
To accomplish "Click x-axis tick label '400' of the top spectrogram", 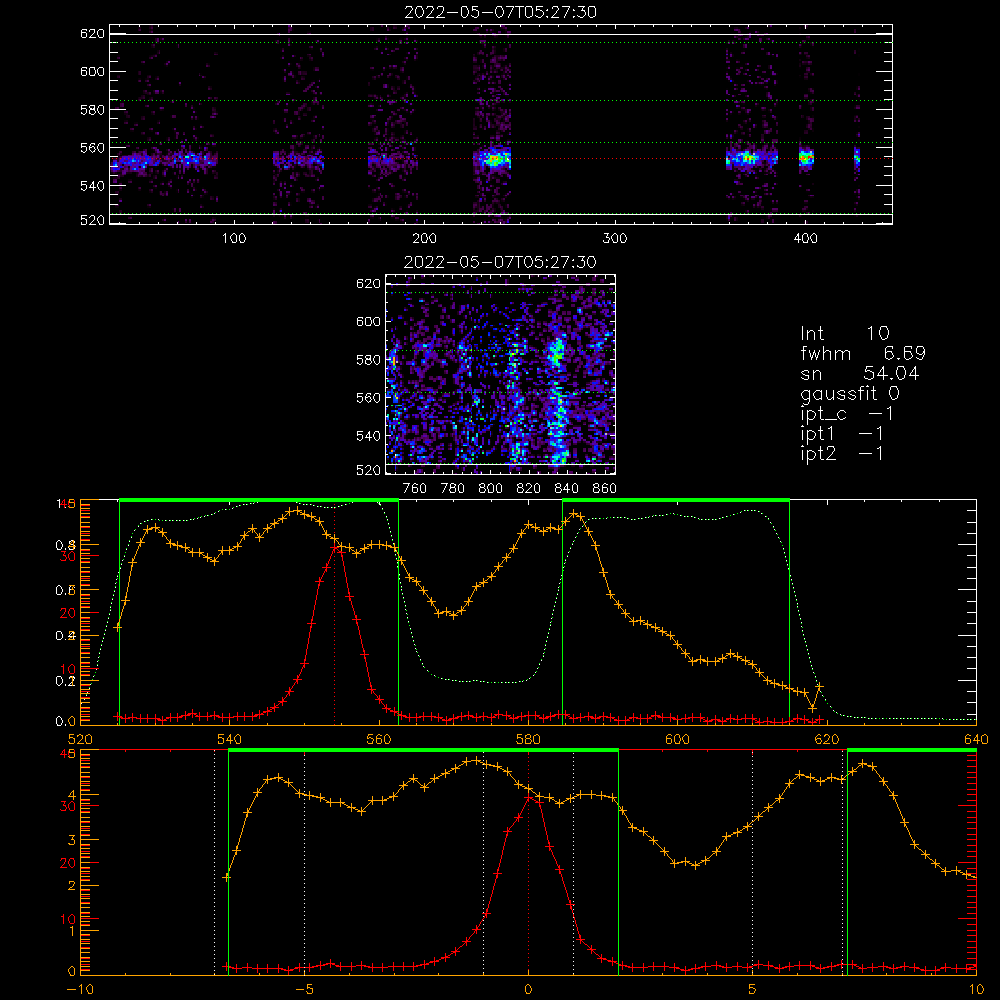I will point(805,239).
